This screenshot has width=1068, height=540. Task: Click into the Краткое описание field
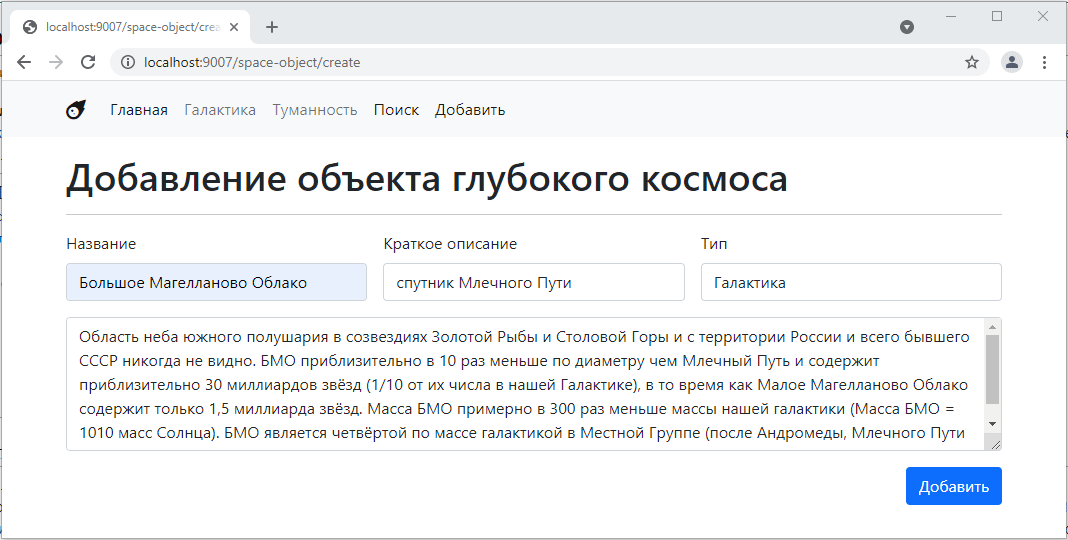(533, 282)
